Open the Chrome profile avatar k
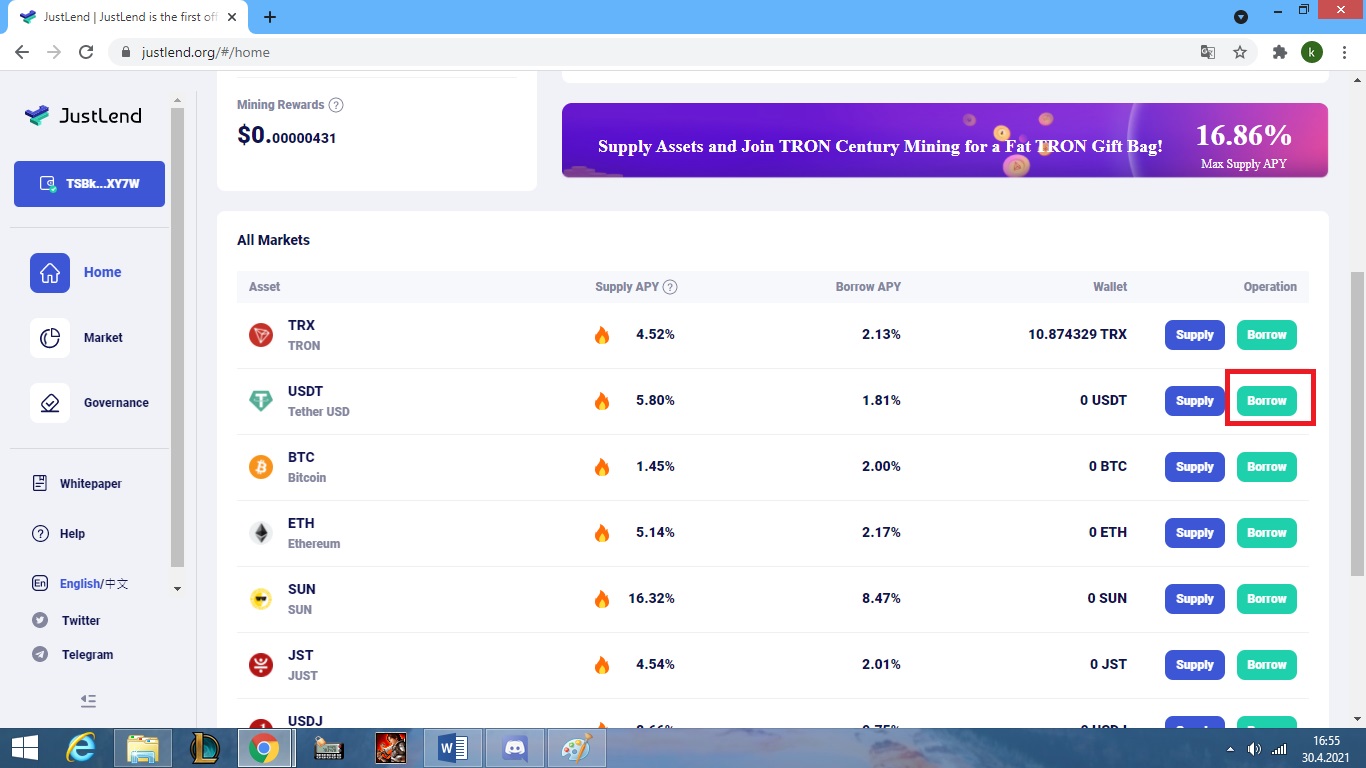 pyautogui.click(x=1312, y=52)
